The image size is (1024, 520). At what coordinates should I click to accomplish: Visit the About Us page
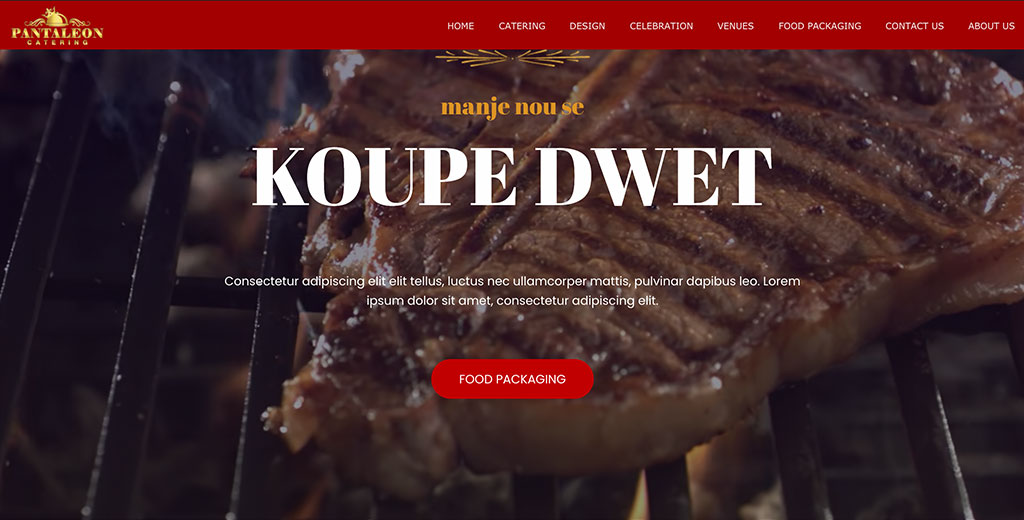pos(991,26)
